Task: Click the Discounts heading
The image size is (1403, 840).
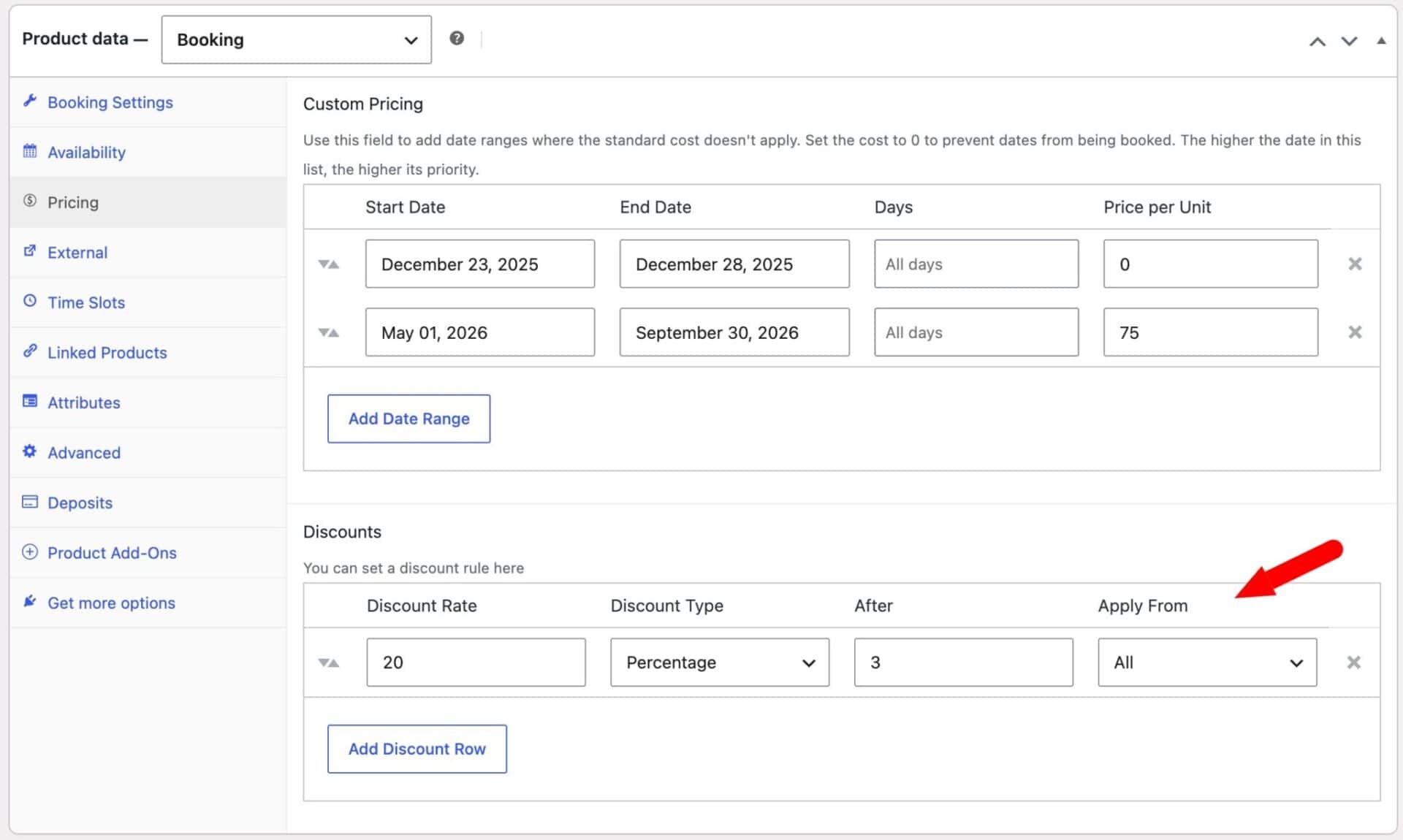Action: [342, 532]
